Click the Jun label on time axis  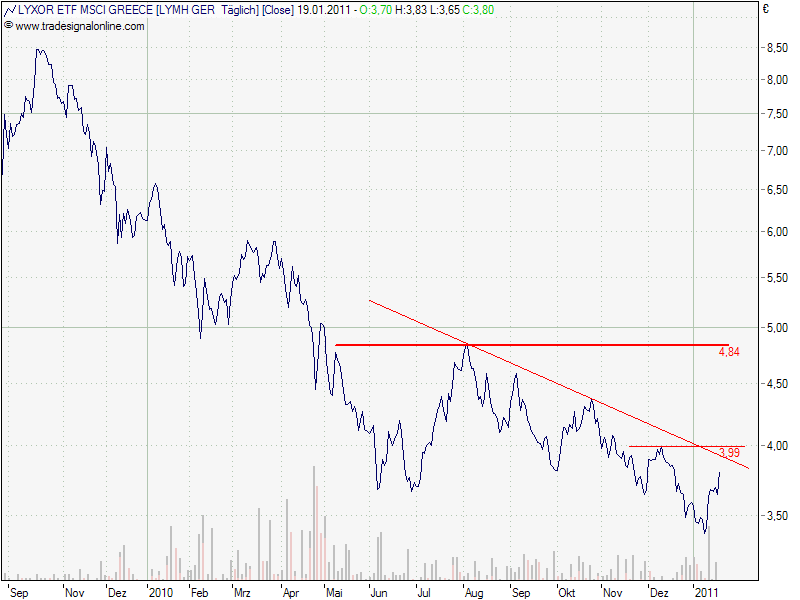[379, 593]
